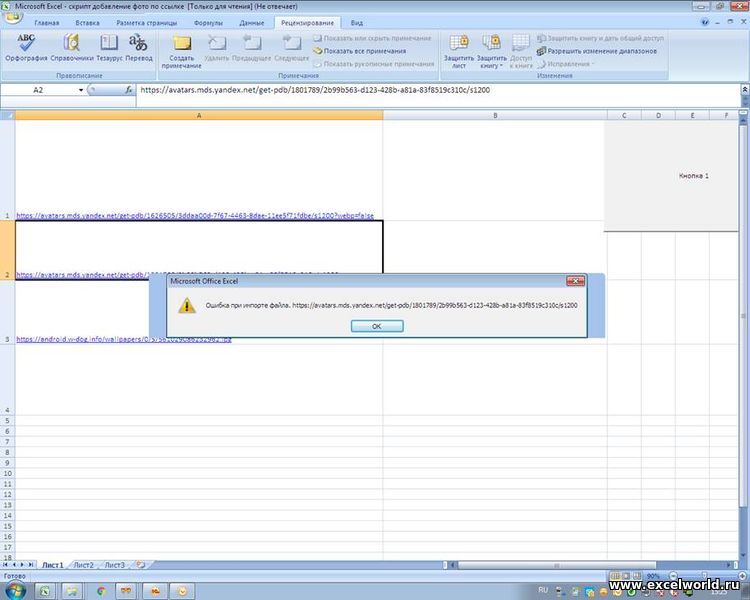Select column D header
Viewport: 750px width, 600px height.
(658, 115)
